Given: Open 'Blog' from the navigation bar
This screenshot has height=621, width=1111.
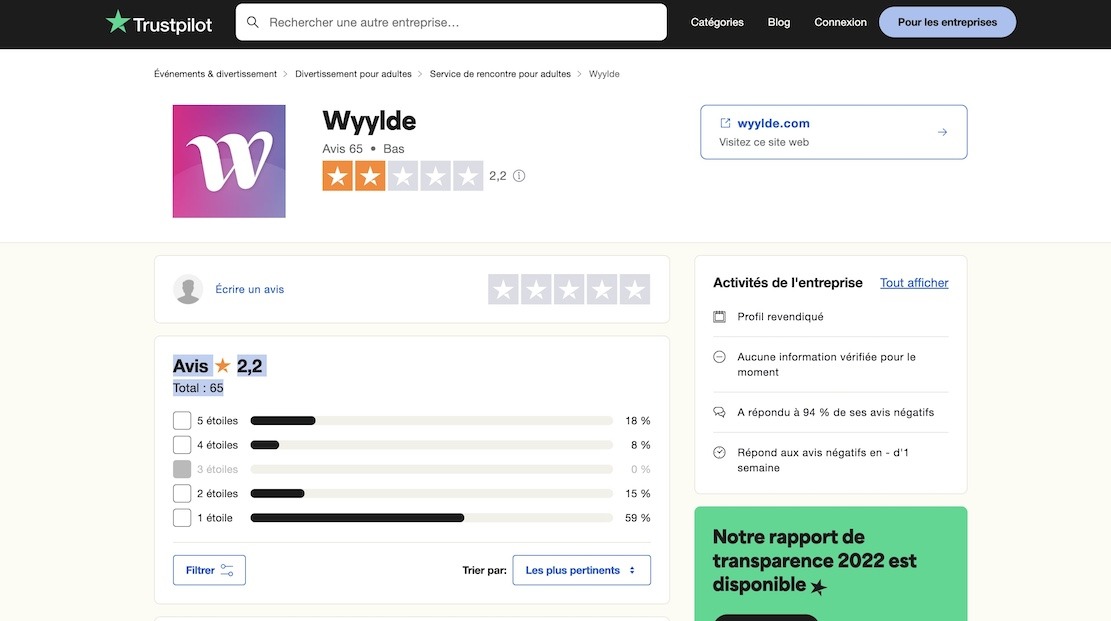Looking at the screenshot, I should (x=777, y=20).
